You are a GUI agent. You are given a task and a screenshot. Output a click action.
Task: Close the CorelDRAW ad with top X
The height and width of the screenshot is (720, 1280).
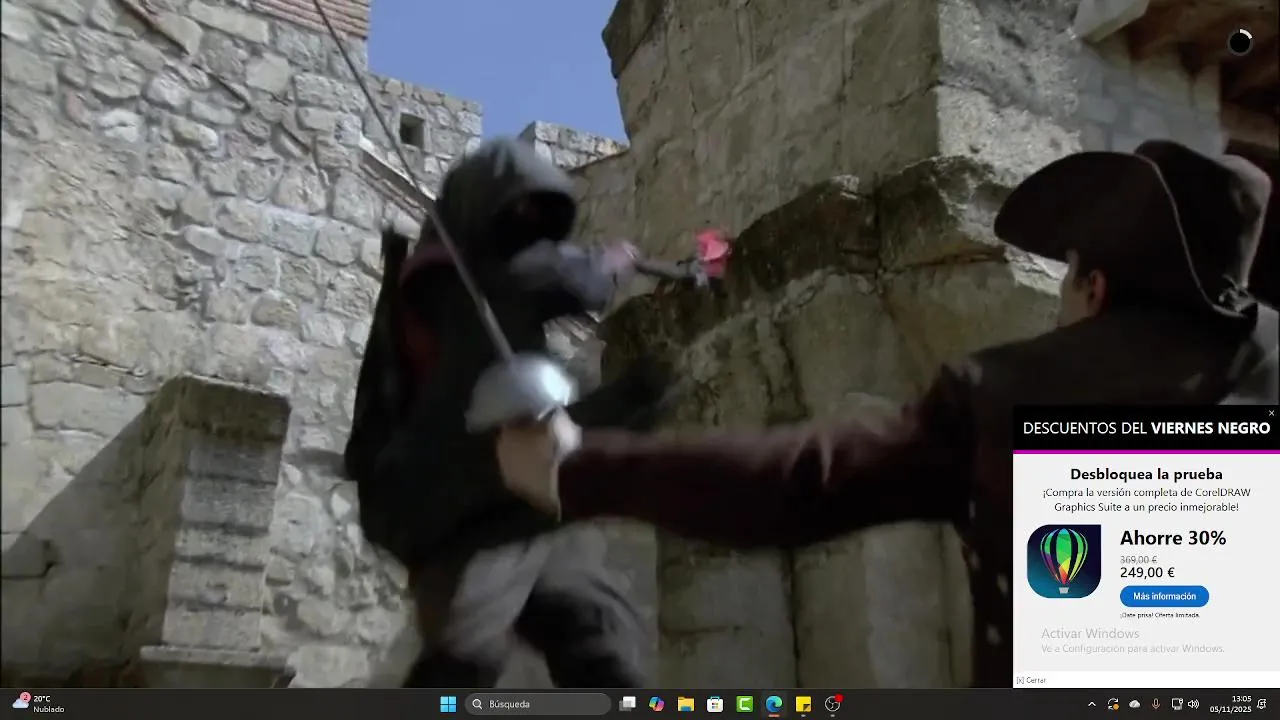[1271, 413]
